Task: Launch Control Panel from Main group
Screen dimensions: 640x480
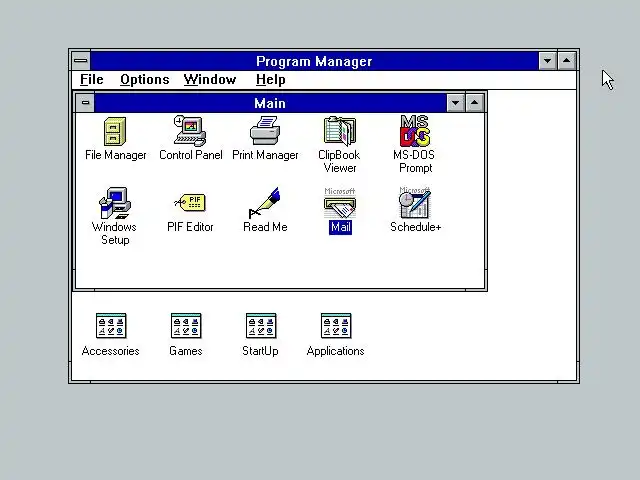Action: pos(190,131)
